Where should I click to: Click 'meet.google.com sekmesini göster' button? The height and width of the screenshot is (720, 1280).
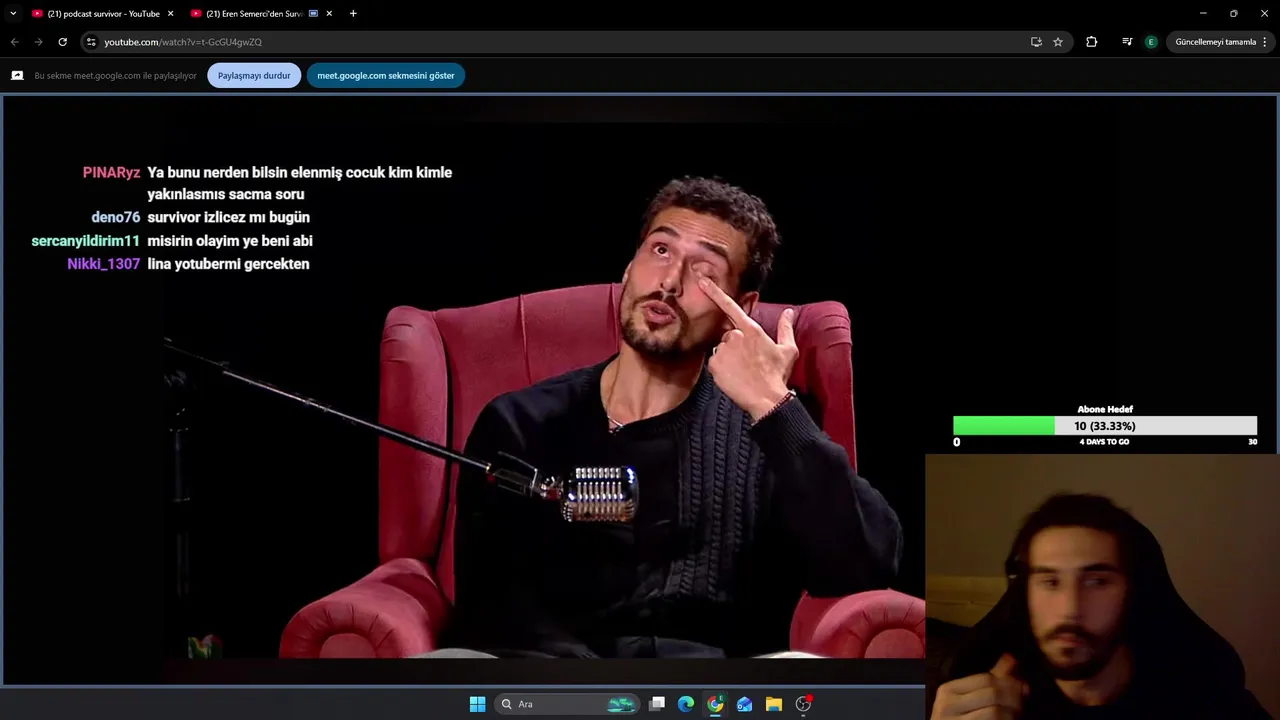point(386,76)
